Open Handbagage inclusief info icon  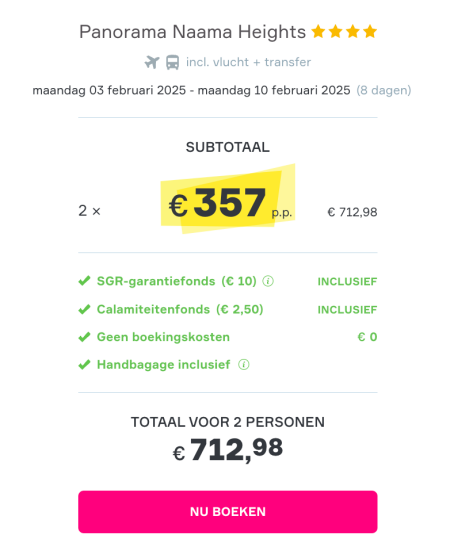tap(244, 365)
